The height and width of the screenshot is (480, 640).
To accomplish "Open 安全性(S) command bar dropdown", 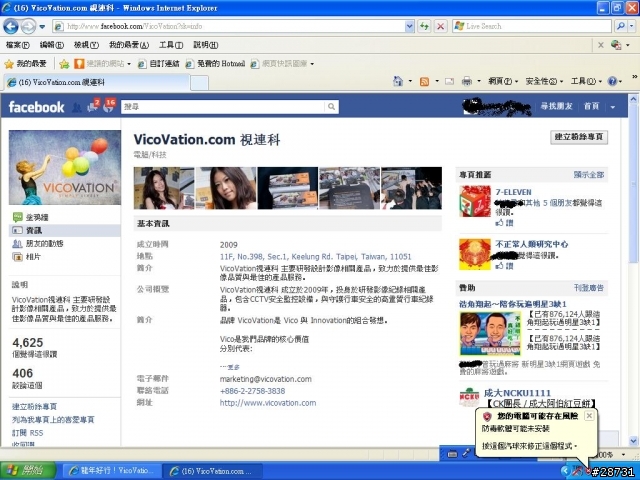I will pyautogui.click(x=544, y=82).
